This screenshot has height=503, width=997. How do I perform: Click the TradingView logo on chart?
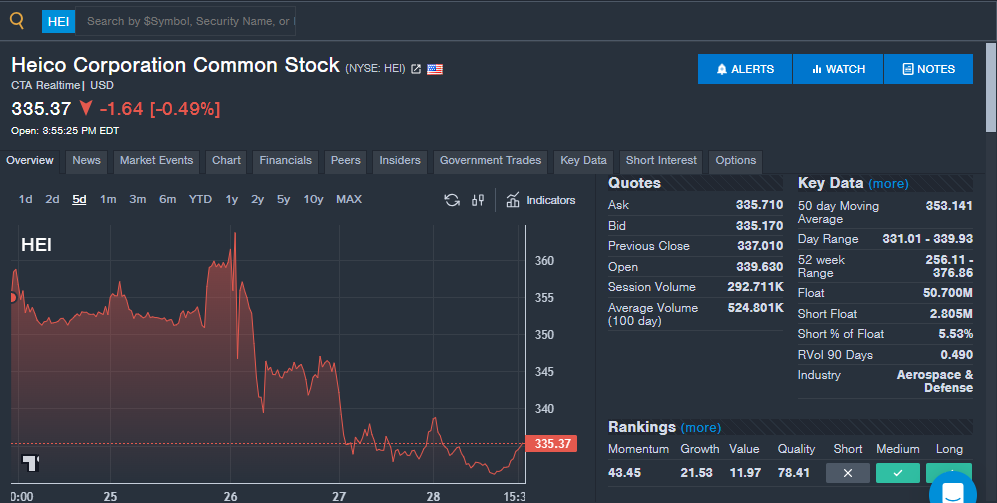tap(30, 463)
